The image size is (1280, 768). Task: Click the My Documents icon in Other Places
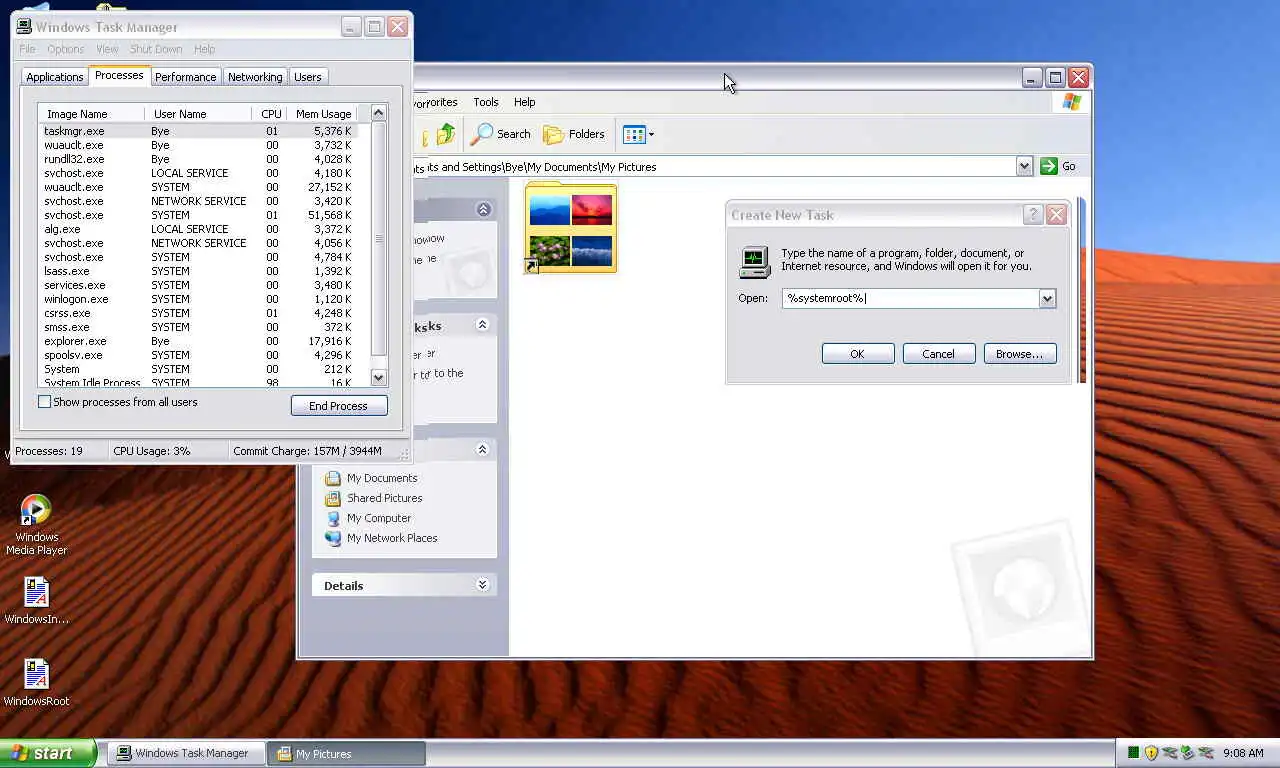pos(333,478)
